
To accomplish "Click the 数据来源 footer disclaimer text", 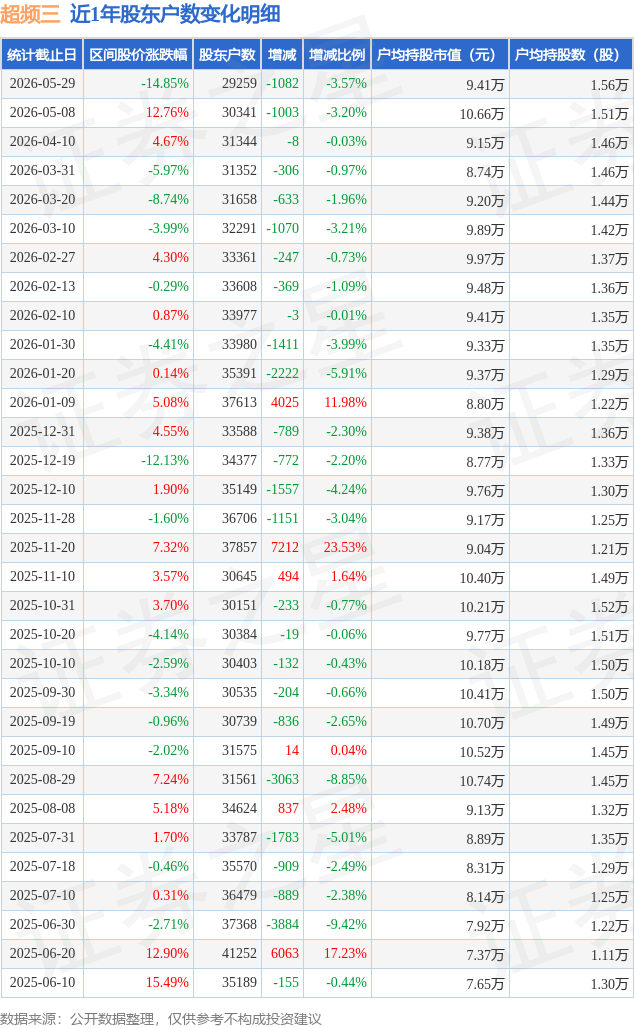I will point(161,1018).
